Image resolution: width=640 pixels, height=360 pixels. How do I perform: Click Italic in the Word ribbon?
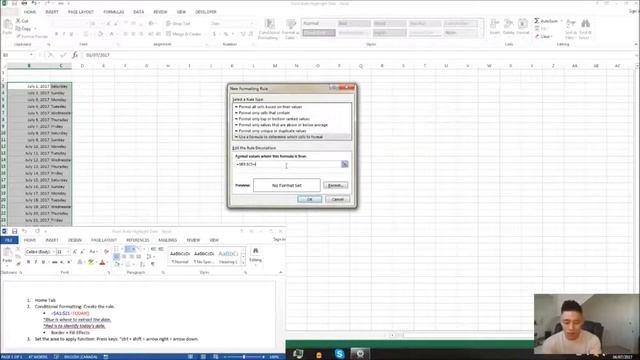click(x=36, y=262)
